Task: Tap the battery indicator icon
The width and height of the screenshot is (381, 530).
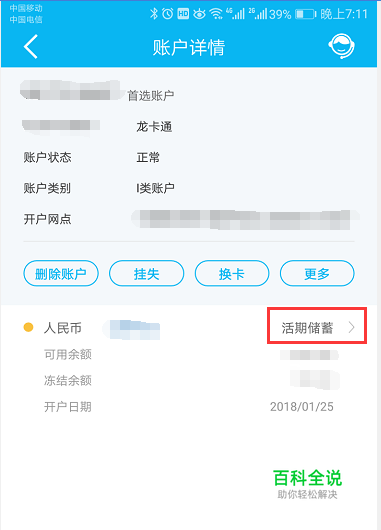Action: pyautogui.click(x=305, y=14)
